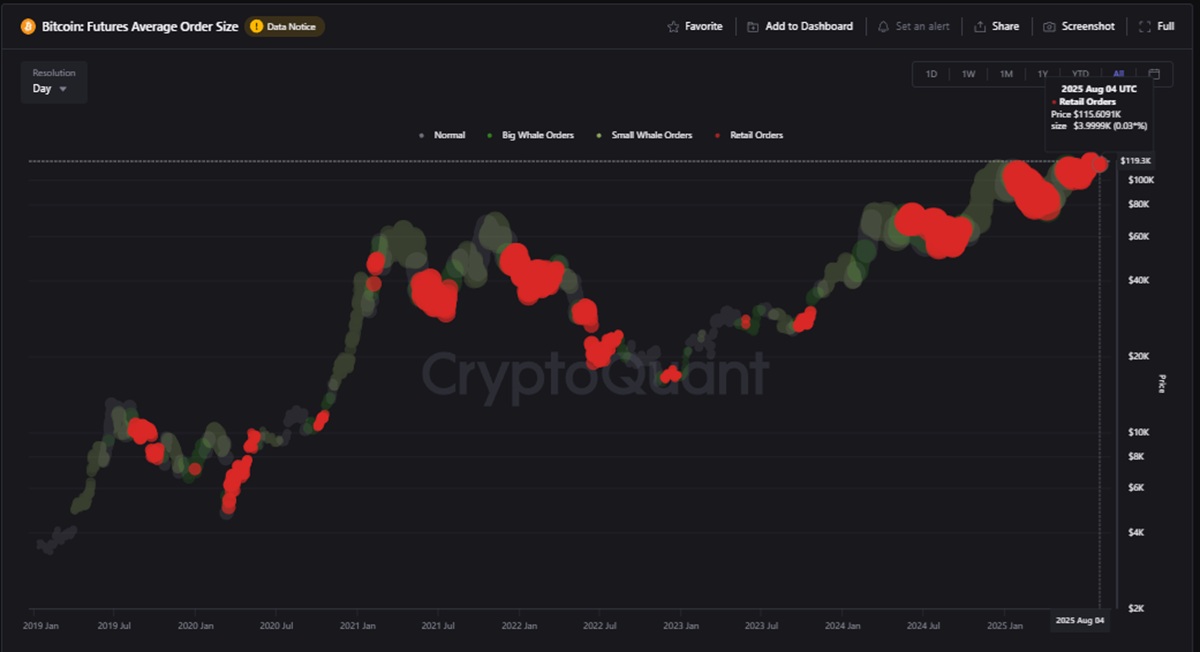This screenshot has width=1200, height=652.
Task: Expand chart with Full screen icon
Action: click(1145, 26)
